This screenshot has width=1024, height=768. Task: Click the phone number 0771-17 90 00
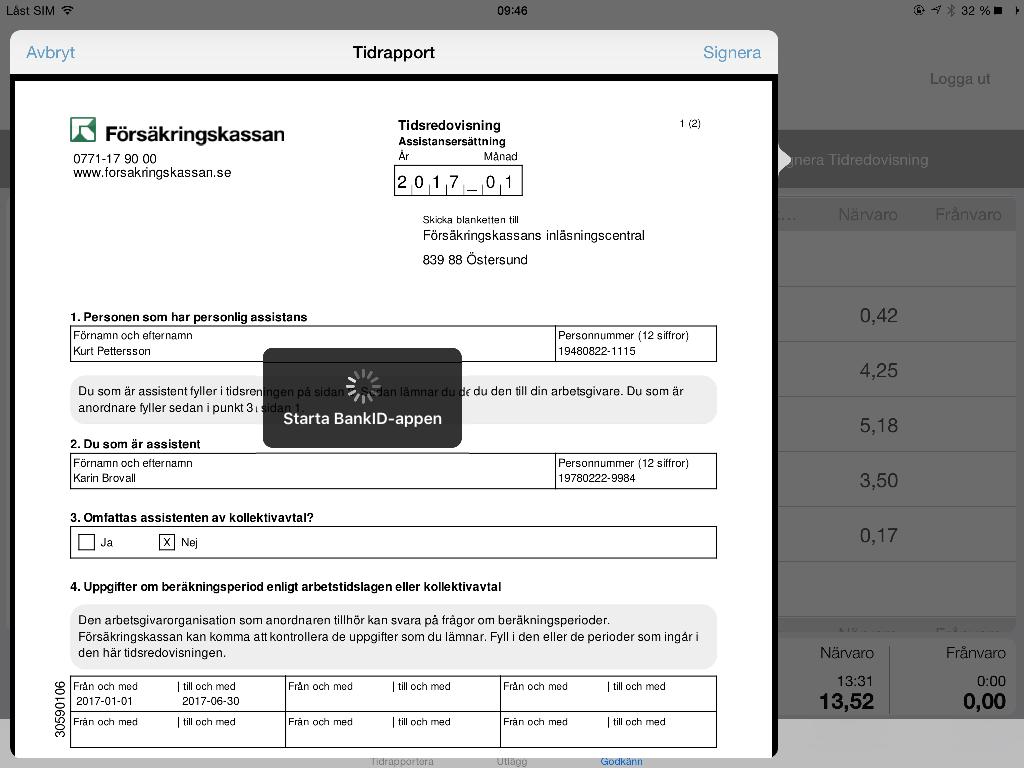[115, 159]
